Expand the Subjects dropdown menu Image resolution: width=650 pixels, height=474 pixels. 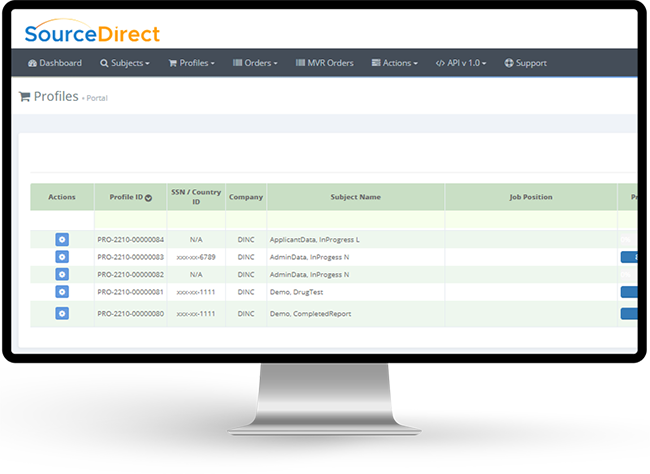tap(125, 63)
